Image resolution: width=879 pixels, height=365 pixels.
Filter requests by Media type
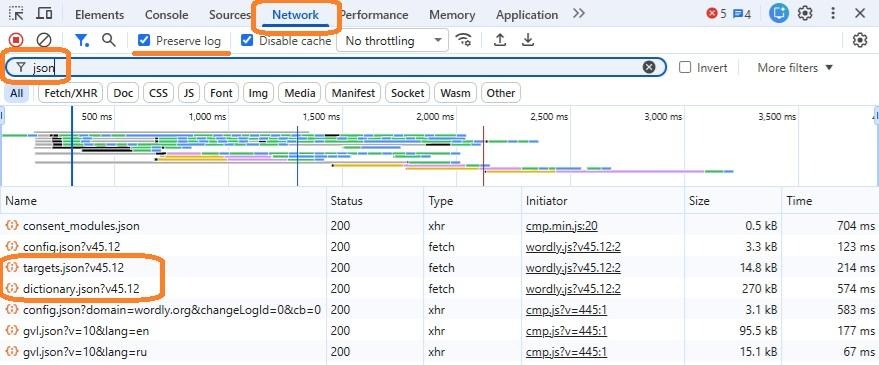pos(299,93)
